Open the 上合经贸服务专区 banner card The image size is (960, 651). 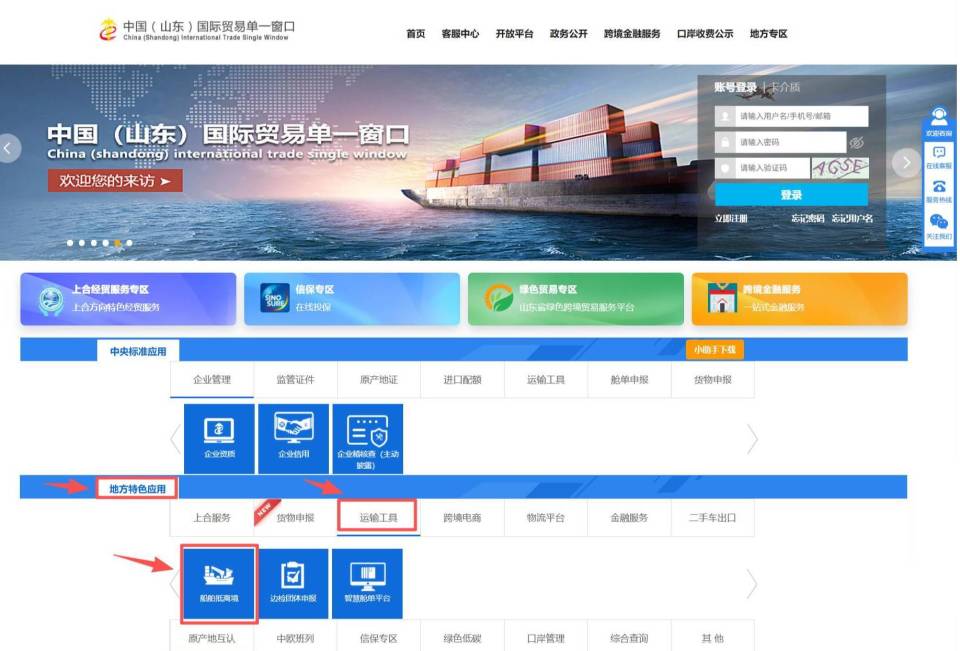tap(128, 299)
